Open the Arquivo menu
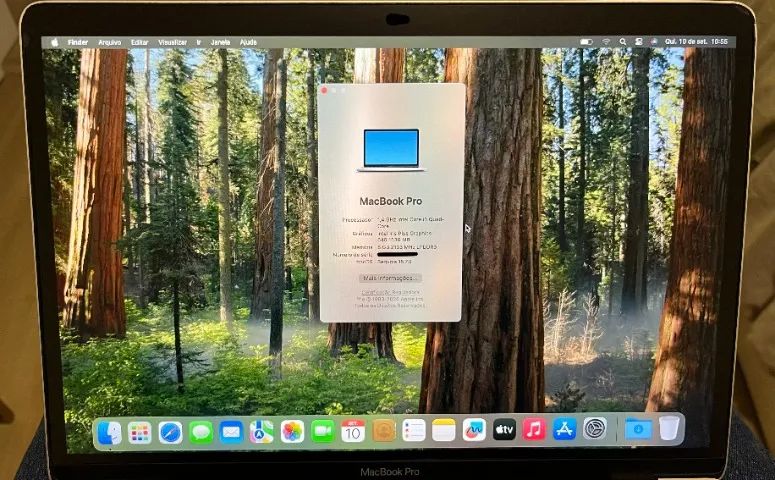Viewport: 775px width, 480px height. [110, 43]
